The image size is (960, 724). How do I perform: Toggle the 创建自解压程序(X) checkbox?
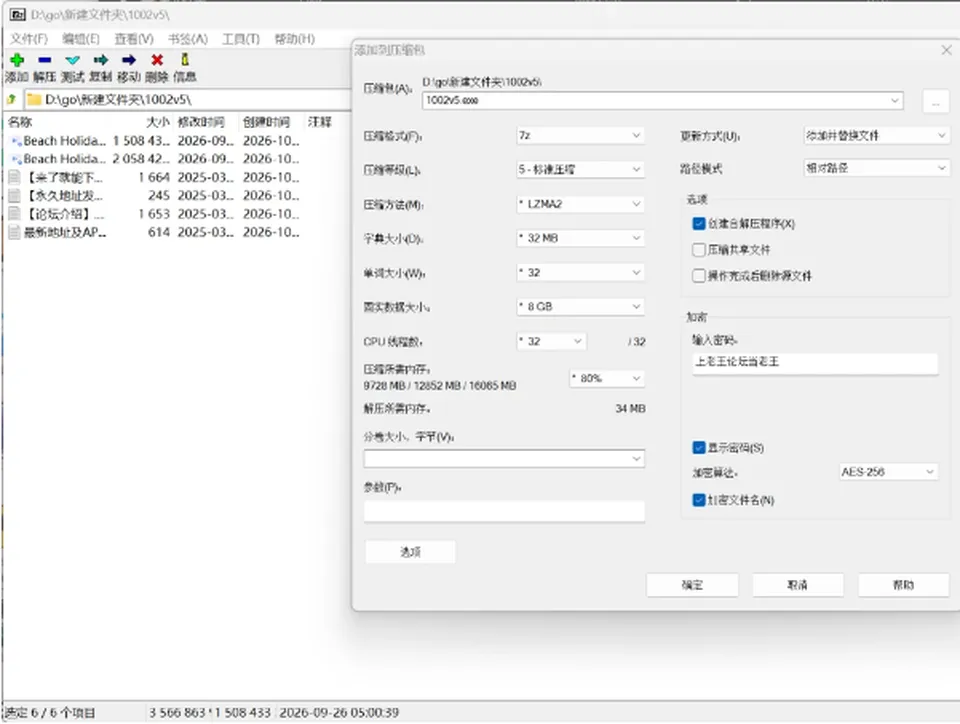pos(699,223)
